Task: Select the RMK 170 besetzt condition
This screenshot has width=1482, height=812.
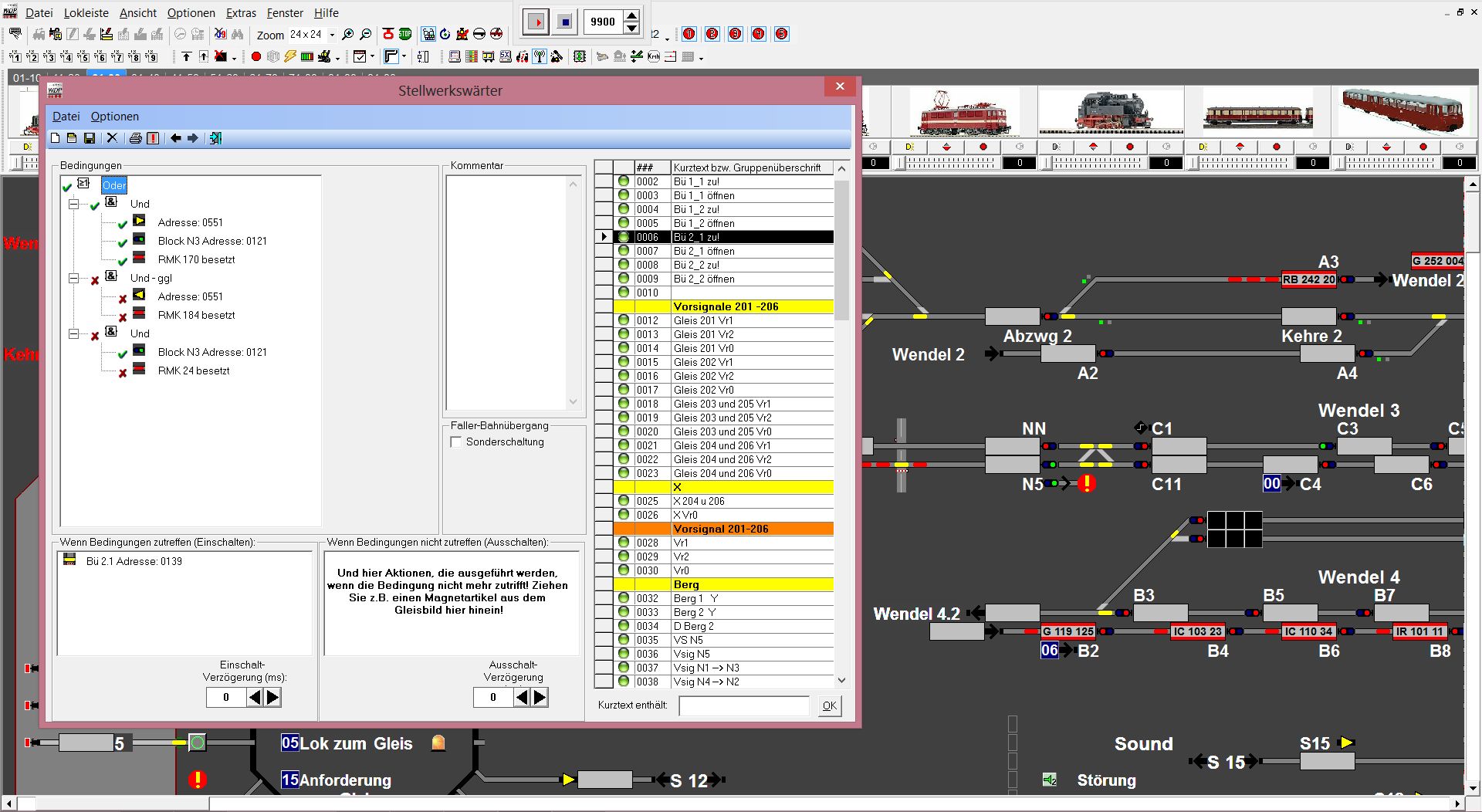Action: coord(196,259)
